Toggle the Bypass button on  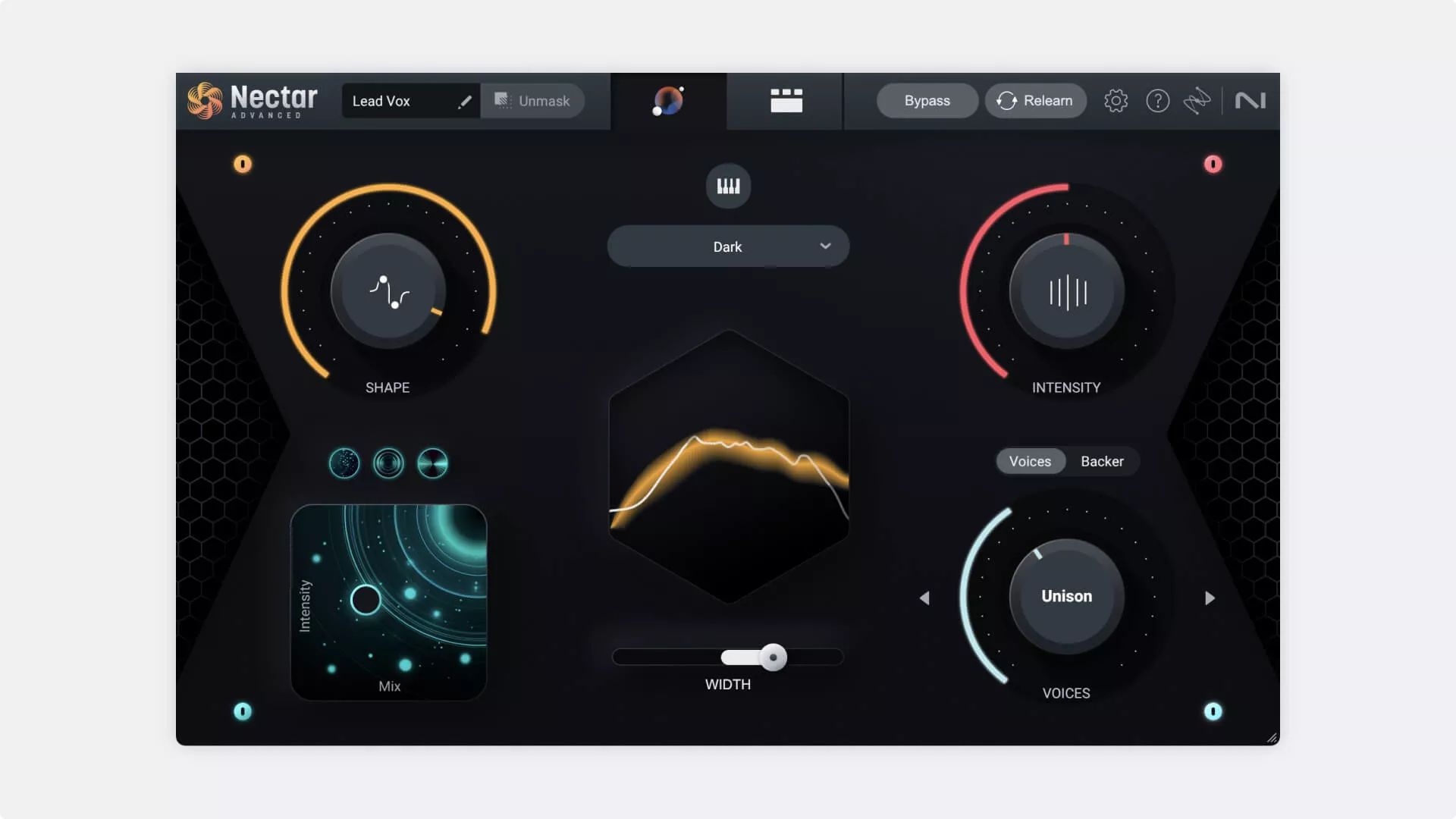[x=927, y=100]
